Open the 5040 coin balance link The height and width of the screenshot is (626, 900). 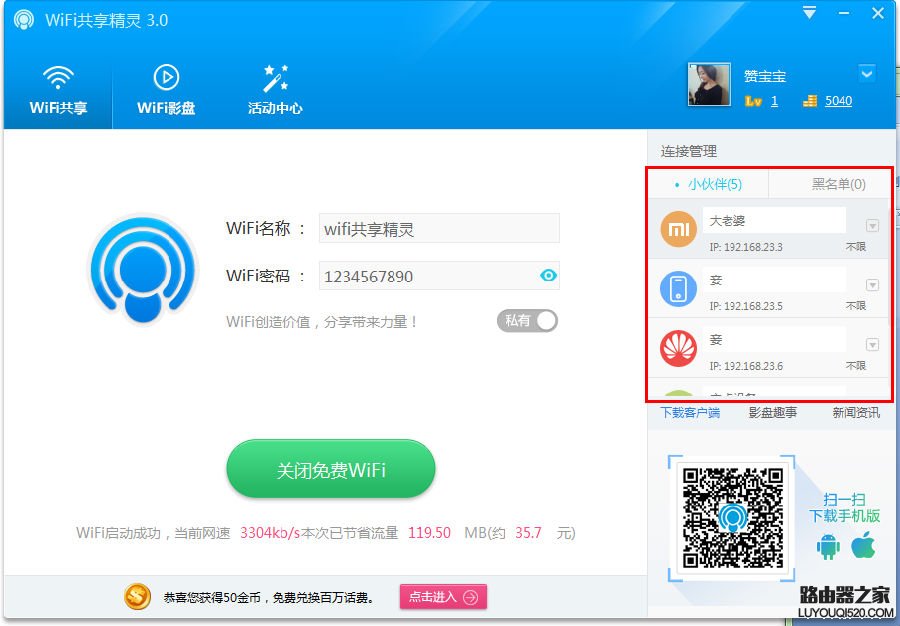pyautogui.click(x=838, y=101)
